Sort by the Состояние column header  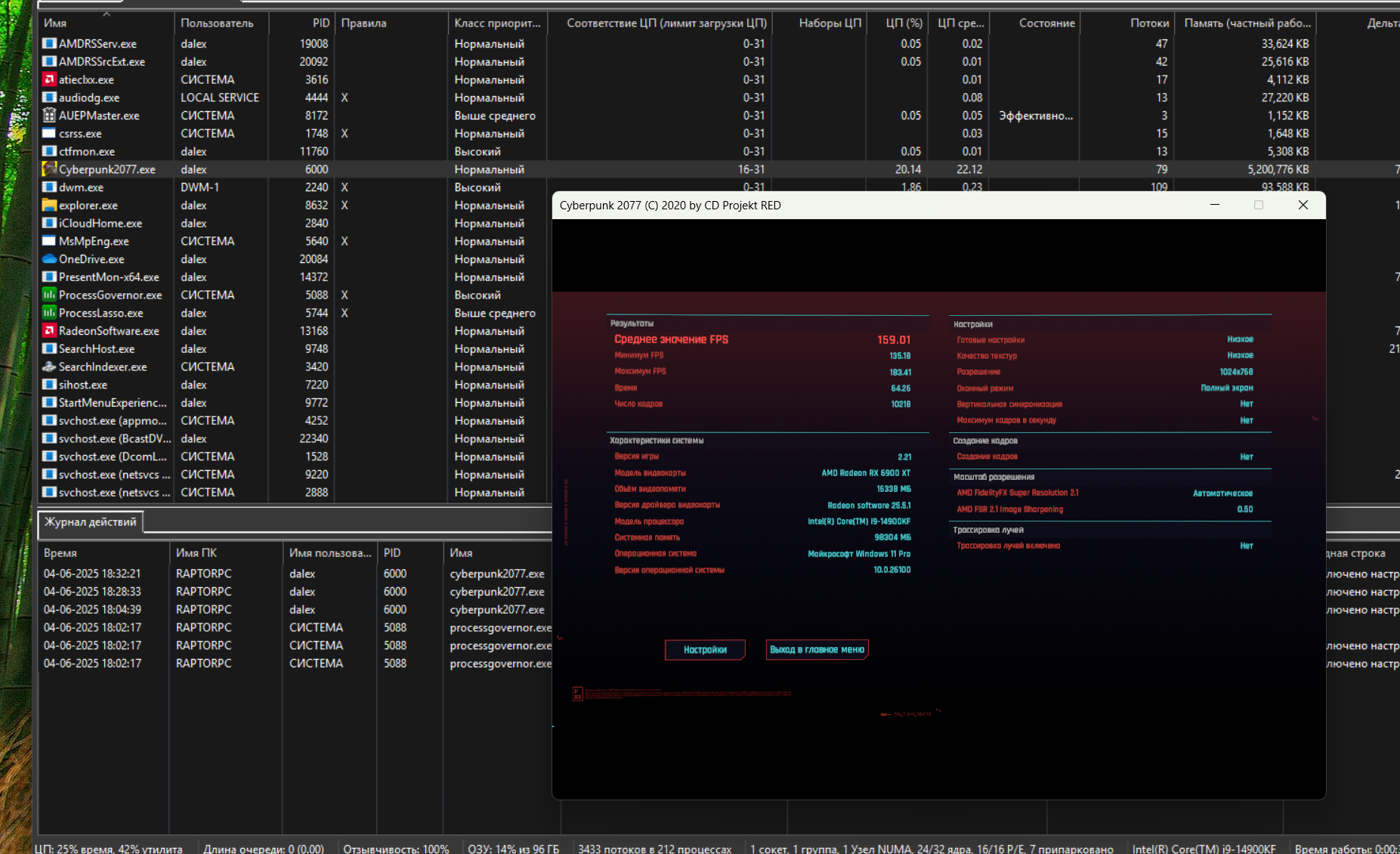pyautogui.click(x=1034, y=23)
